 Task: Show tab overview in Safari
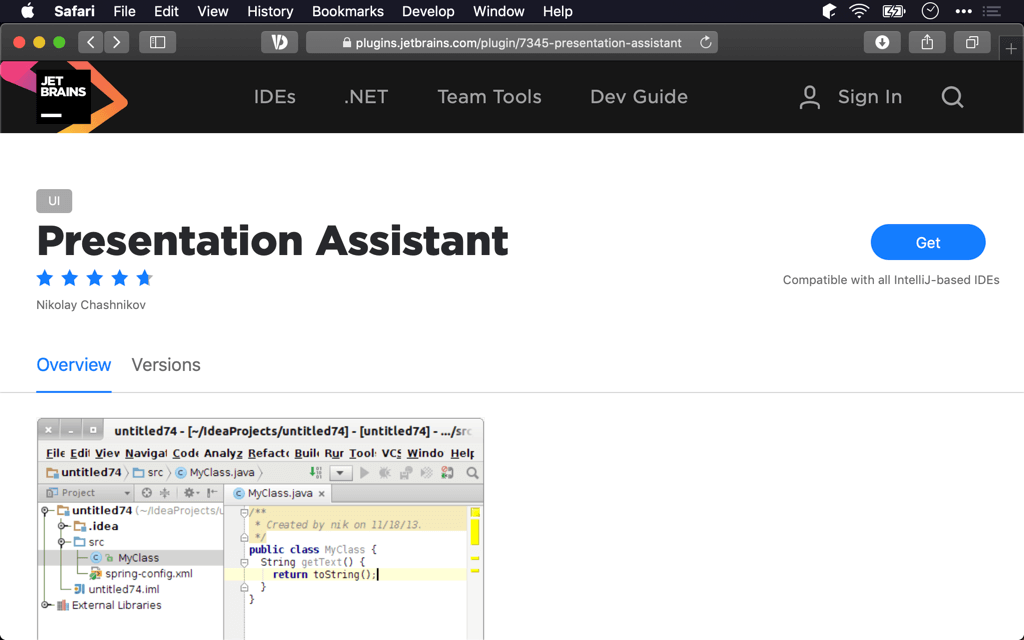coord(971,42)
